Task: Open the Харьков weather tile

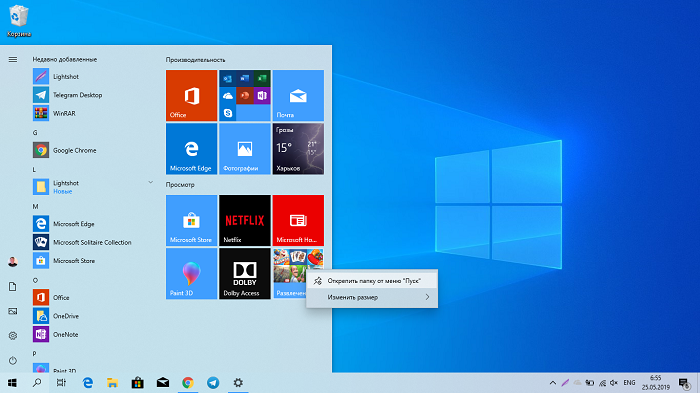Action: 298,149
